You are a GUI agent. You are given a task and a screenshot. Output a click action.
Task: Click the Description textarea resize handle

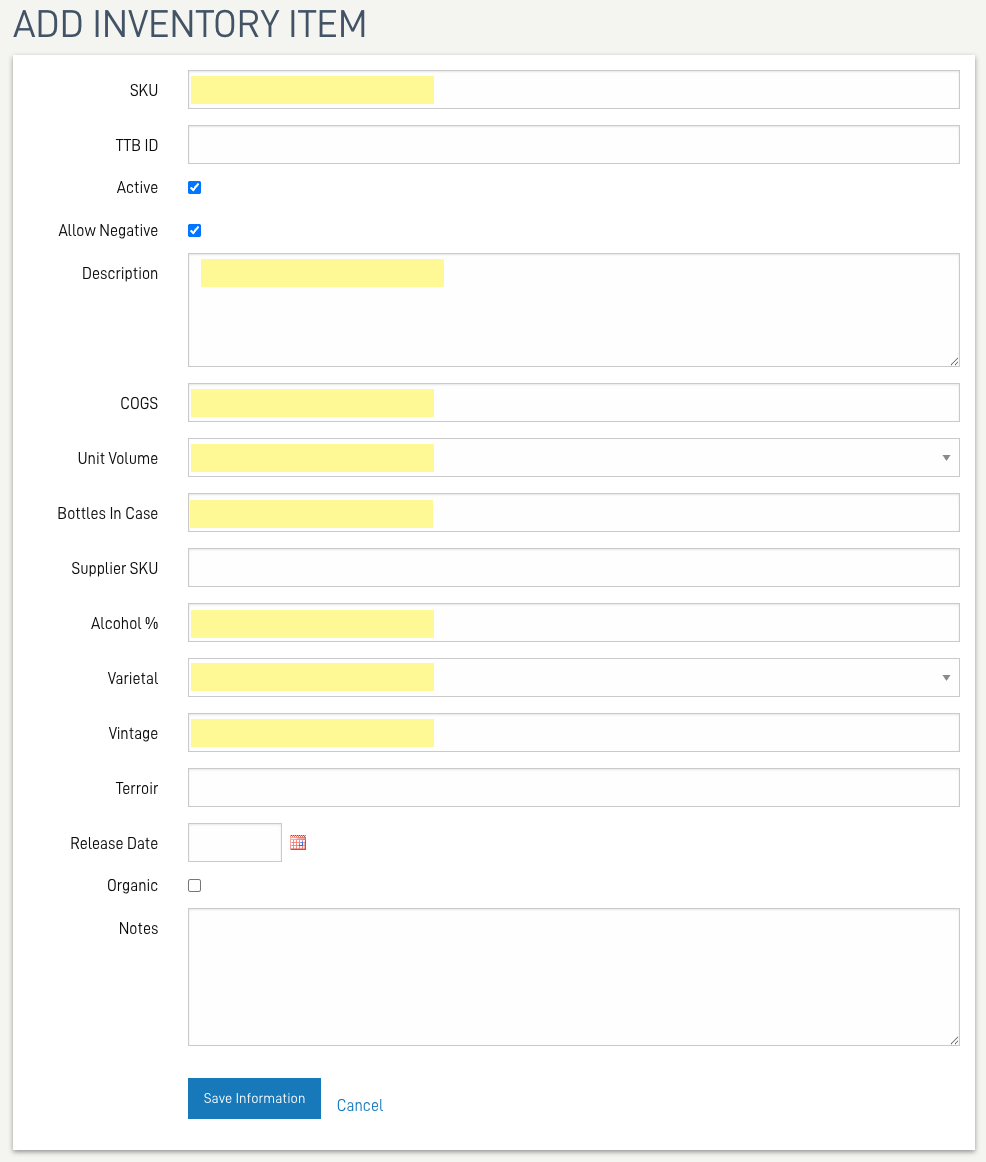pyautogui.click(x=954, y=361)
